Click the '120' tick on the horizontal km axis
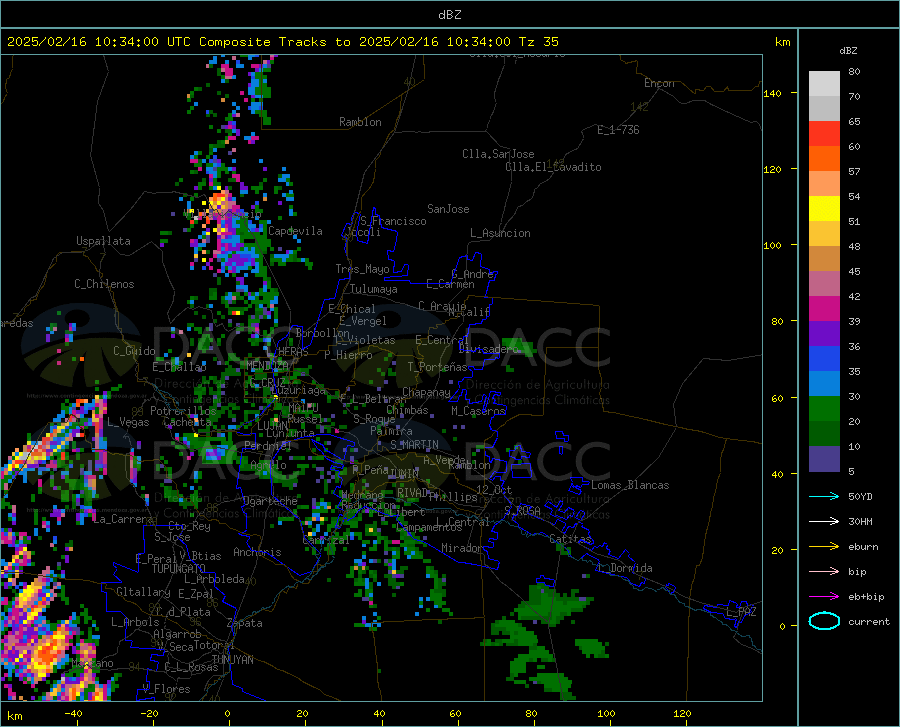The width and height of the screenshot is (900, 727). point(682,713)
